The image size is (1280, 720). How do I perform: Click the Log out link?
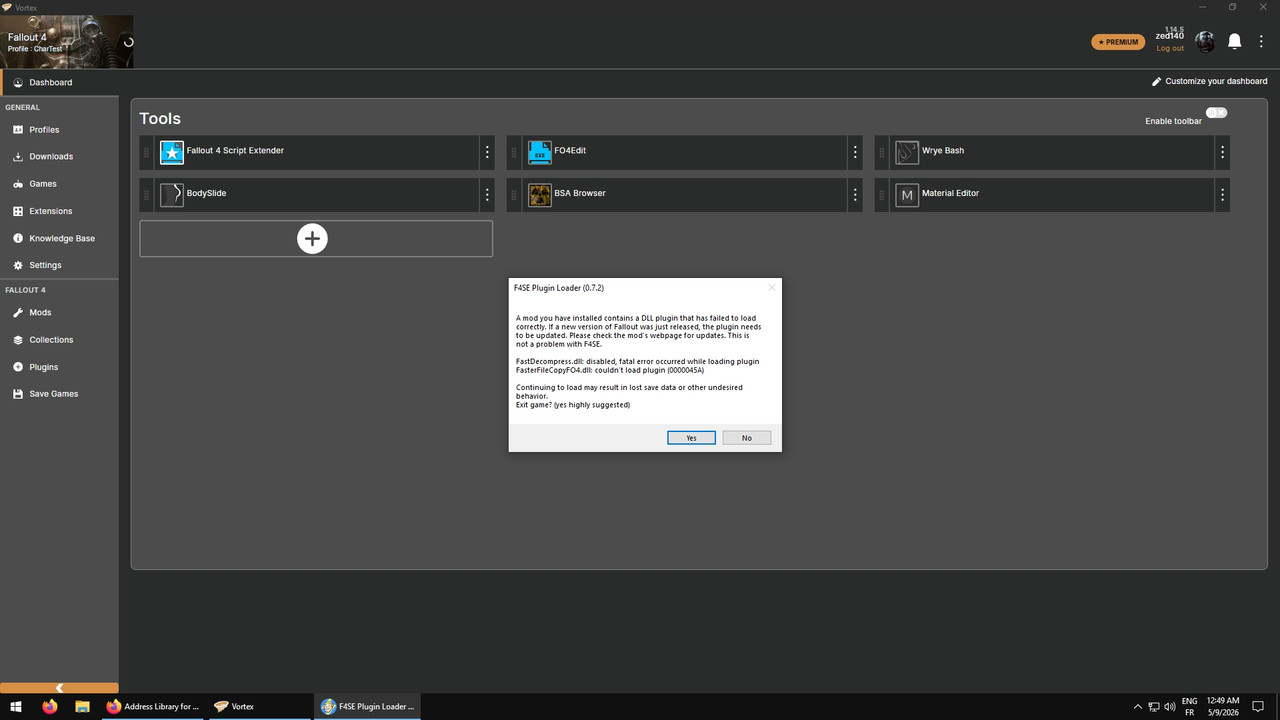[x=1170, y=48]
